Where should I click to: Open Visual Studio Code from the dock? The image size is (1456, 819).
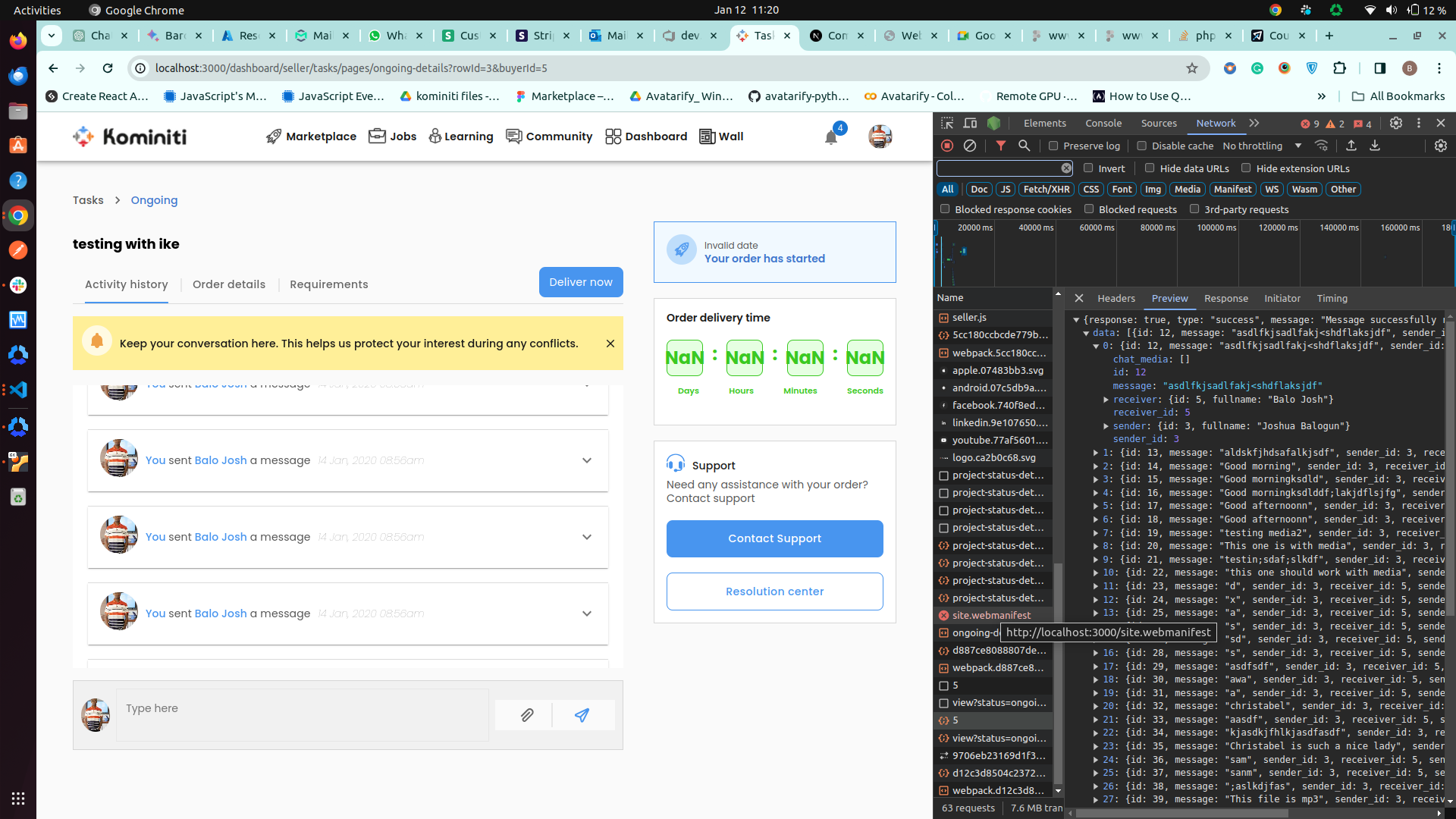(18, 390)
